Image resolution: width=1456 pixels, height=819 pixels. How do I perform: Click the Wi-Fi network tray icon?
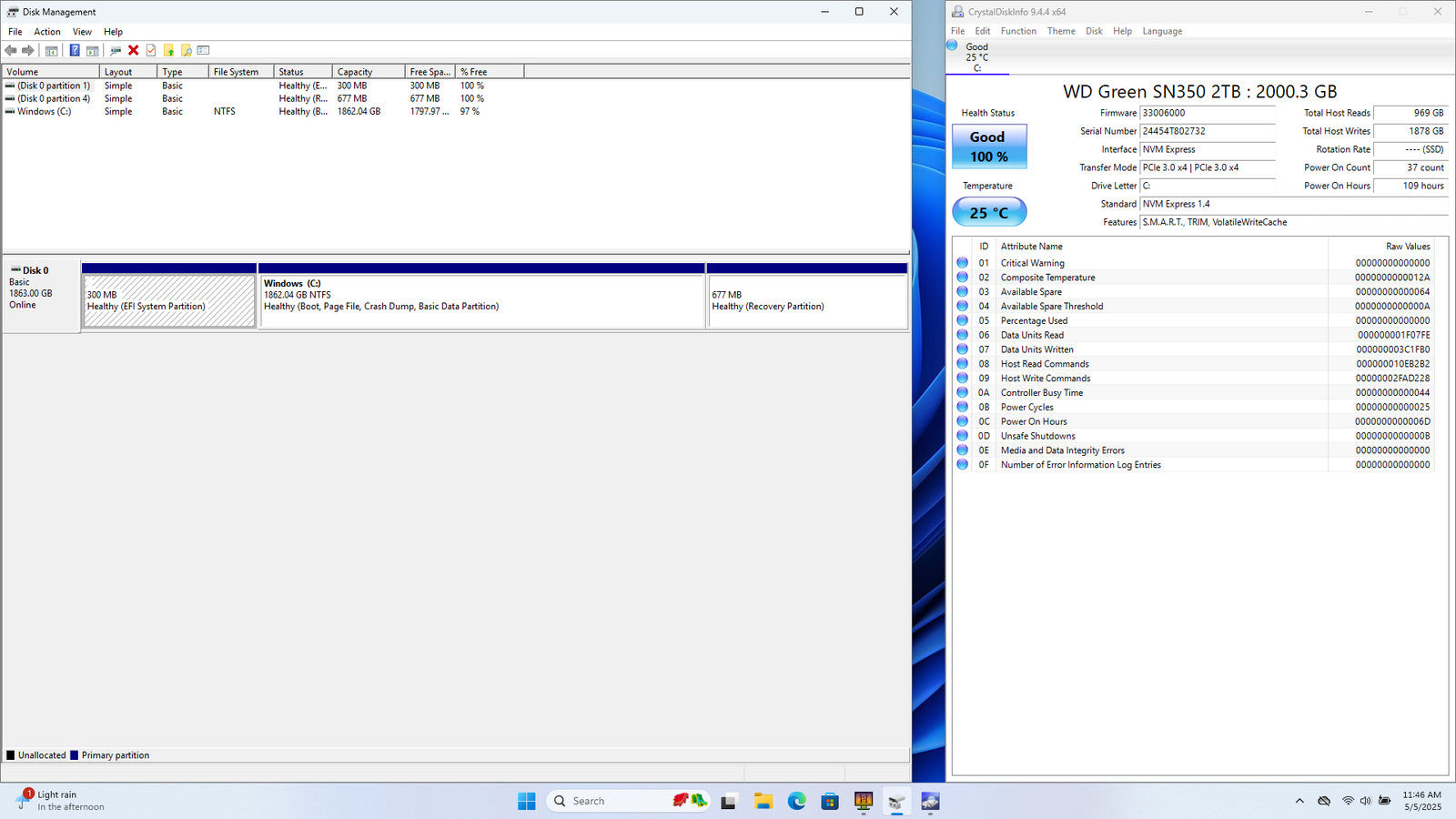point(1348,801)
